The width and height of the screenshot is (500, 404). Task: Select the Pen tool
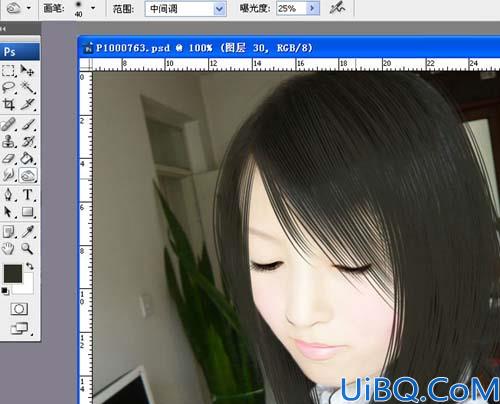point(9,195)
